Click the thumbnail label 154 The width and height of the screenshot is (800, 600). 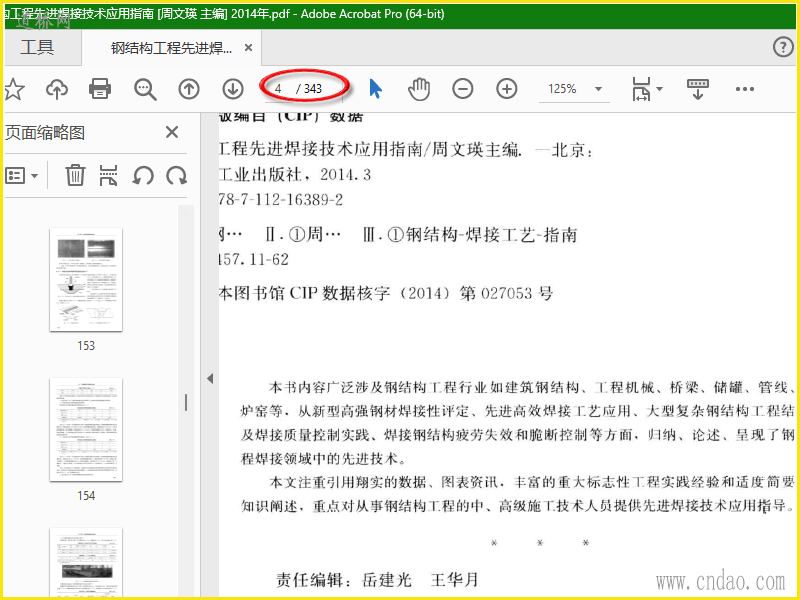[x=86, y=495]
